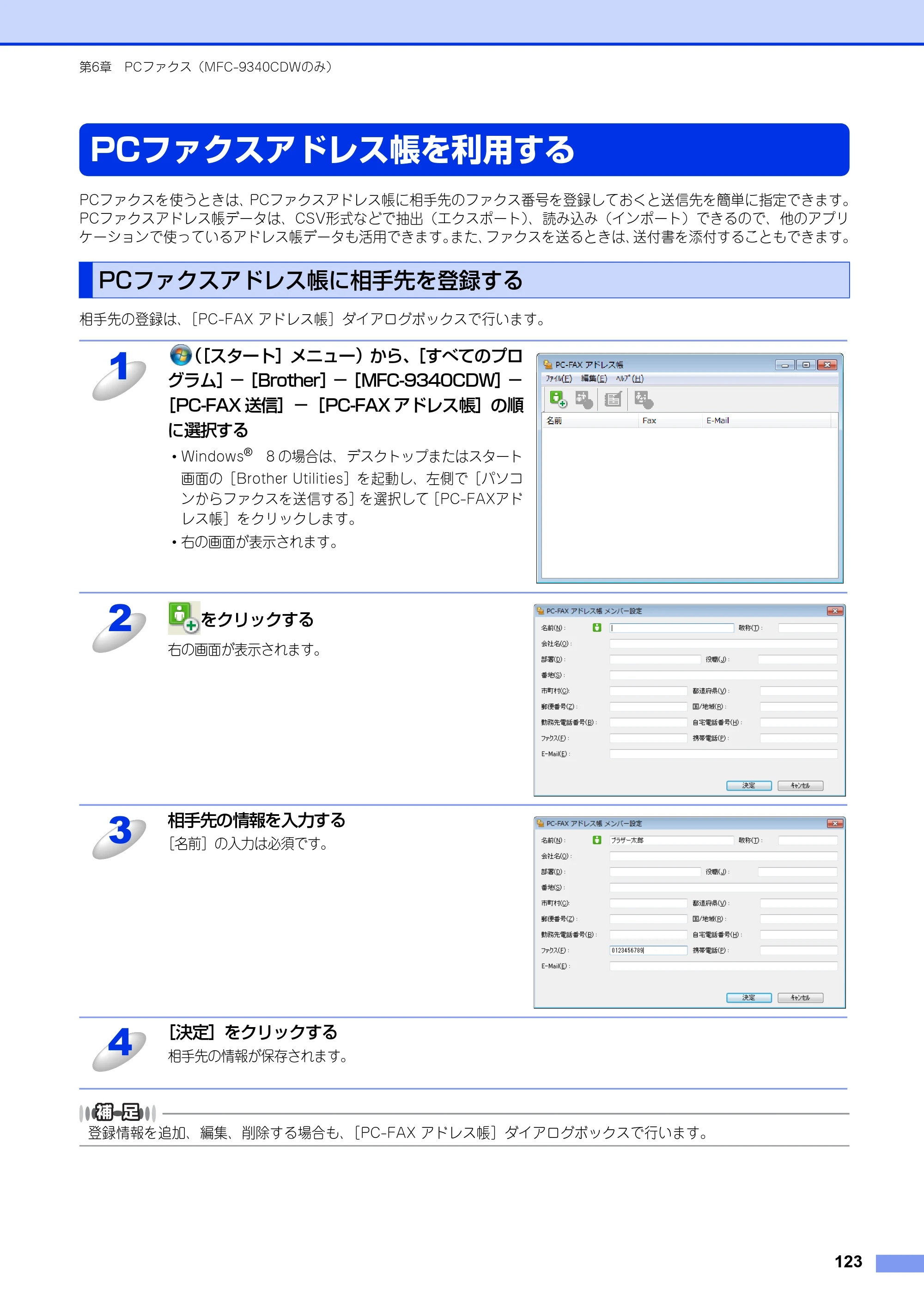Image resolution: width=924 pixels, height=1308 pixels.
Task: Click the greyed-out add group toolbar icon
Action: click(584, 399)
